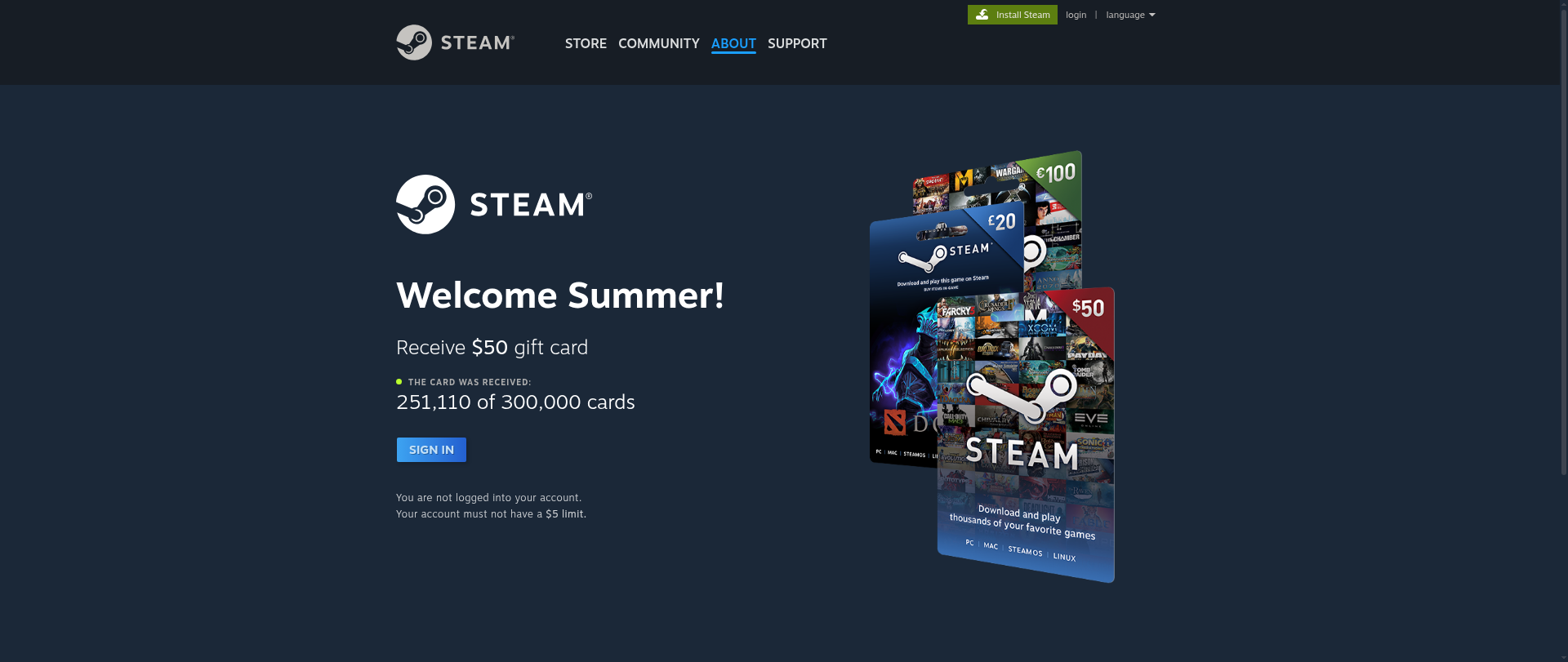
Task: Click the Steam logo in the header
Action: [x=455, y=42]
